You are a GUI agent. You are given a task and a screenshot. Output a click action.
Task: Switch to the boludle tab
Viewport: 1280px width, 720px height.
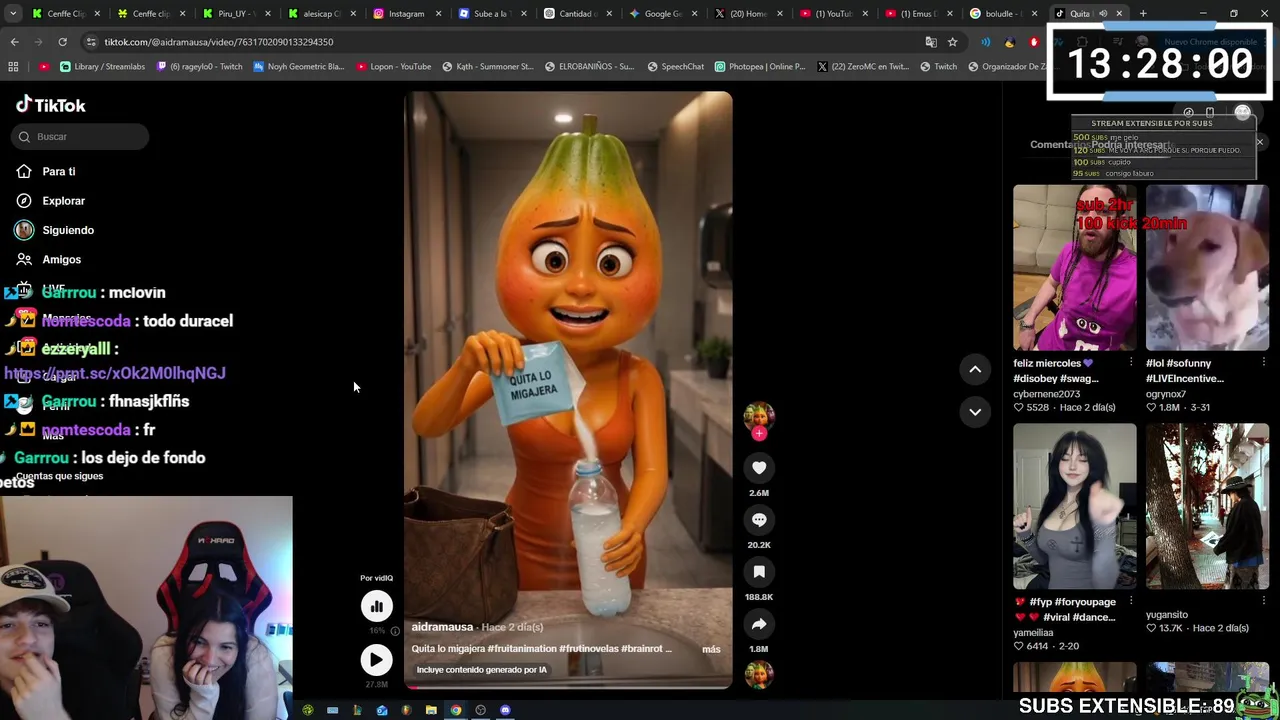1004,14
